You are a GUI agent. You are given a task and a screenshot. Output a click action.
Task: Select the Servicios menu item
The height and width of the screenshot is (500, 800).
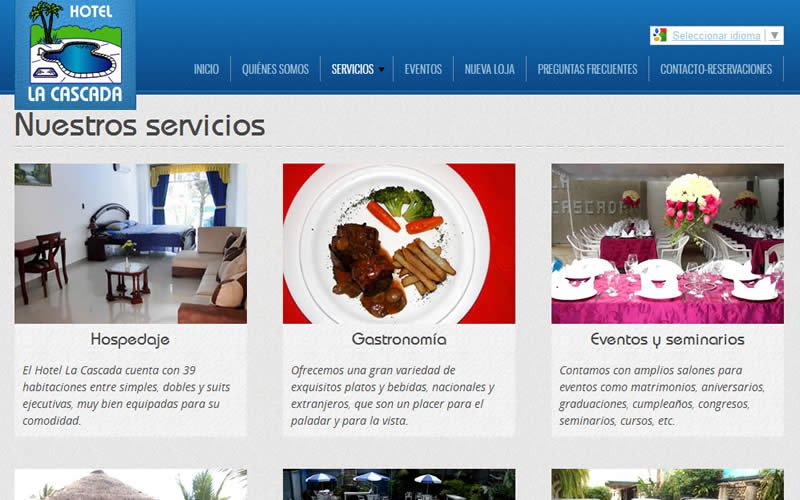[353, 69]
